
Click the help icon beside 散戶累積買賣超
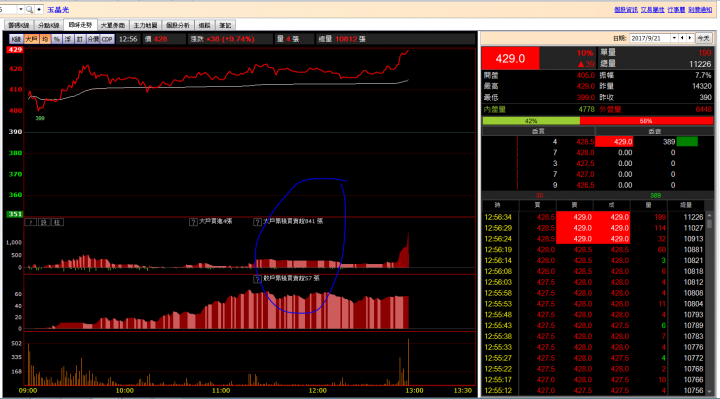pyautogui.click(x=258, y=279)
